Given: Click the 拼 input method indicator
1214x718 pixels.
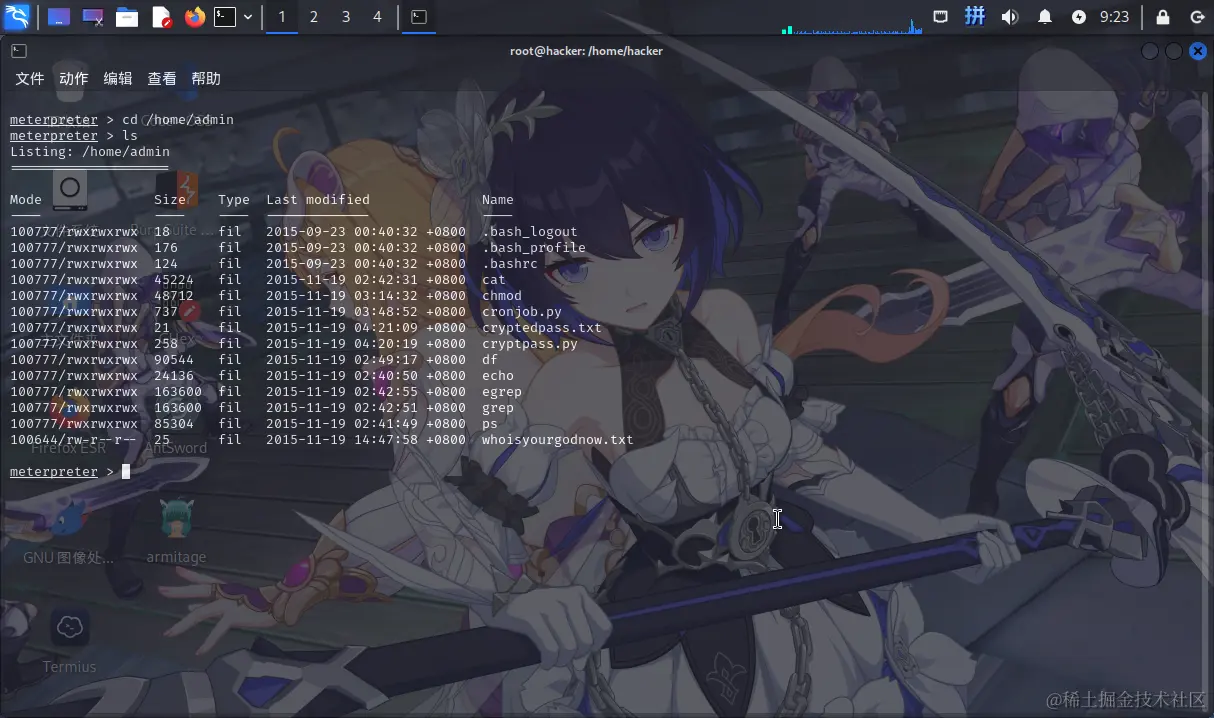Looking at the screenshot, I should (975, 16).
